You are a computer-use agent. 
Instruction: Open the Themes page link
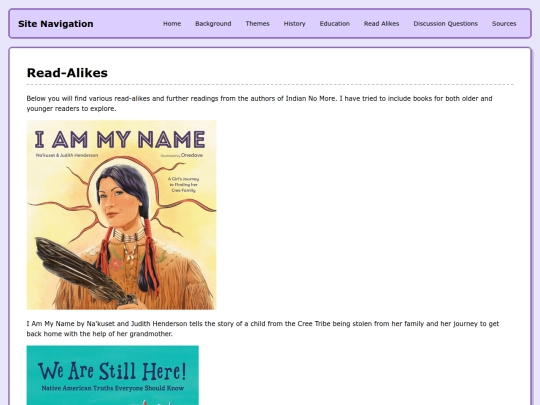(257, 24)
